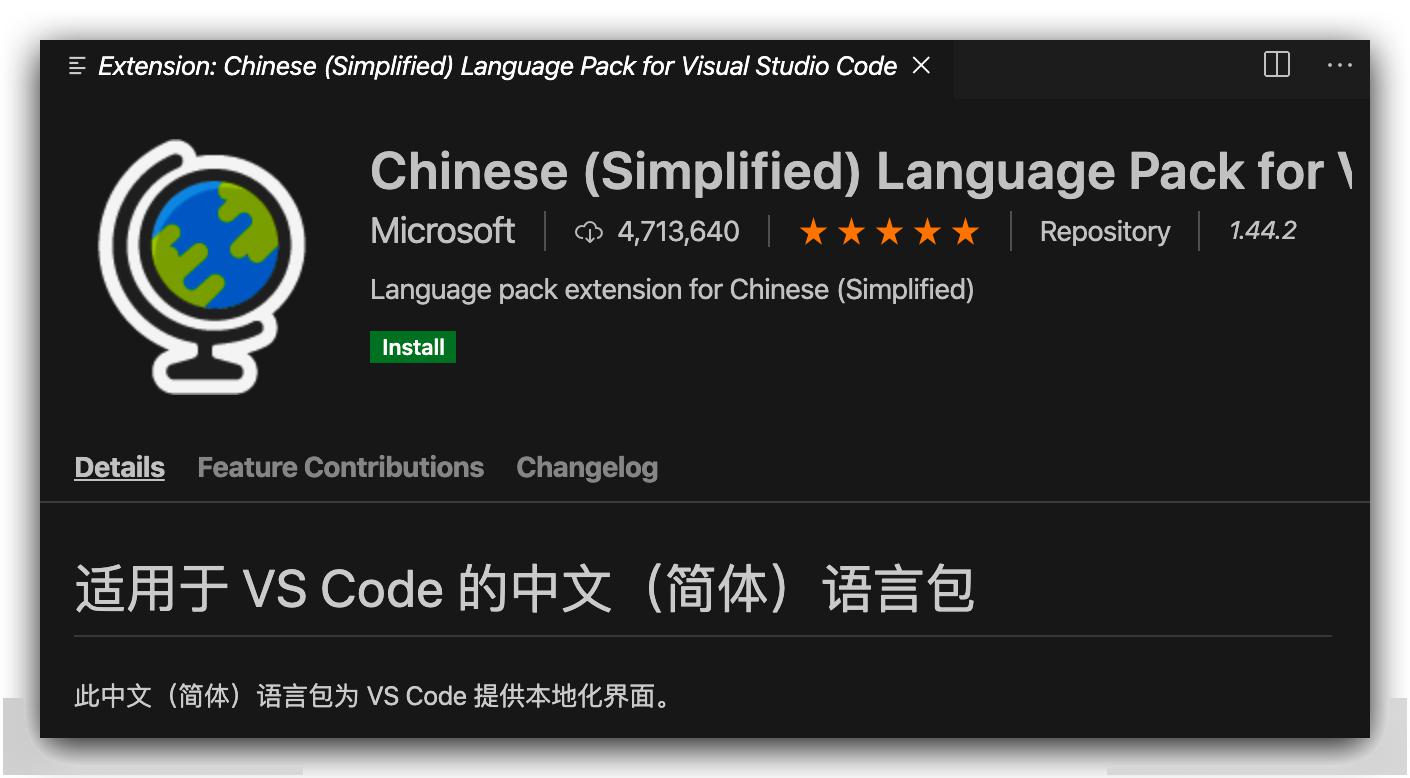Screen dimensions: 1410x778
Task: Click the fifth orange rating star
Action: pos(965,232)
